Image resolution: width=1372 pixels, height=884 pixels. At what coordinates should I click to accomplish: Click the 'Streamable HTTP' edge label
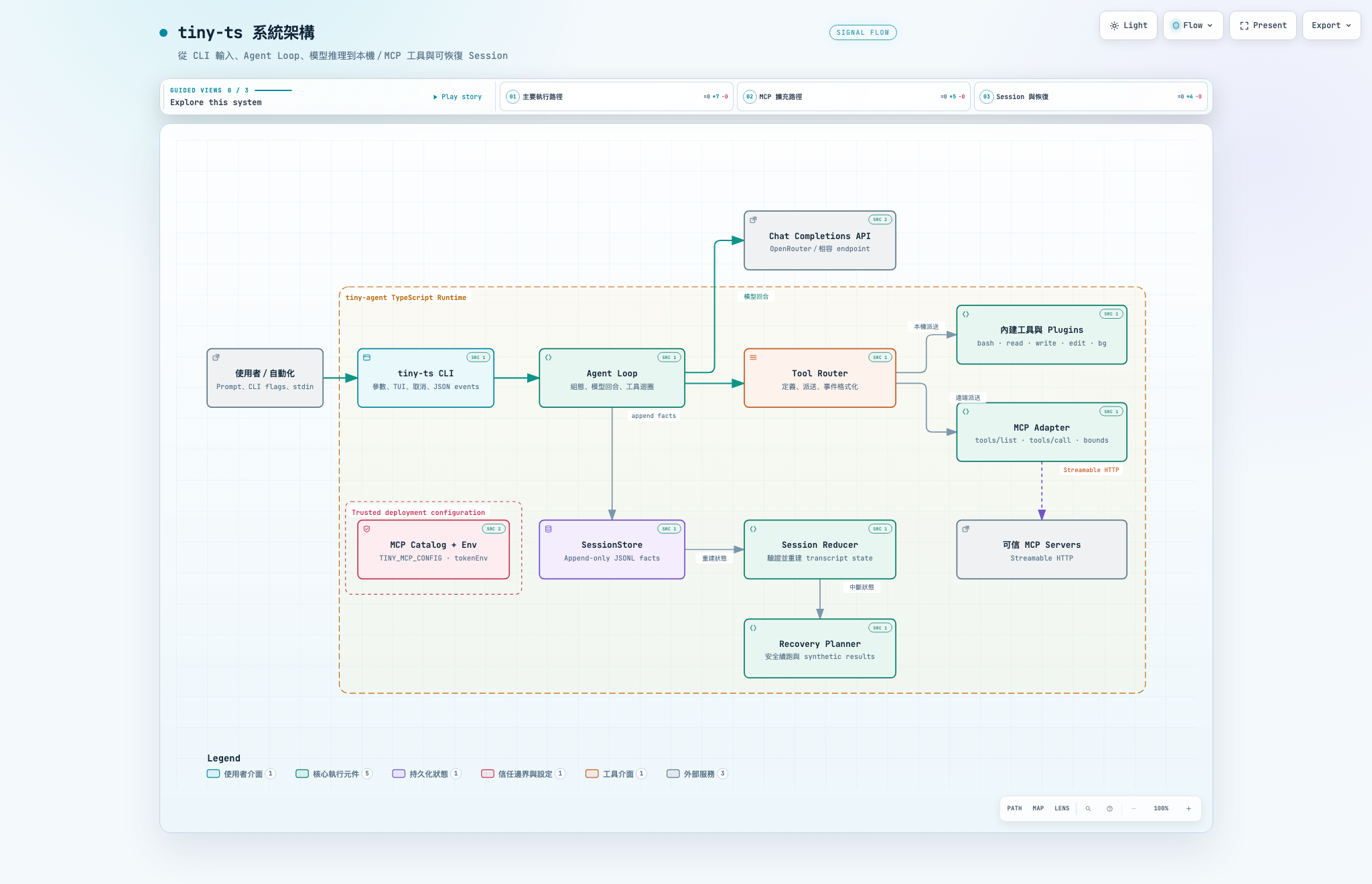tap(1091, 470)
